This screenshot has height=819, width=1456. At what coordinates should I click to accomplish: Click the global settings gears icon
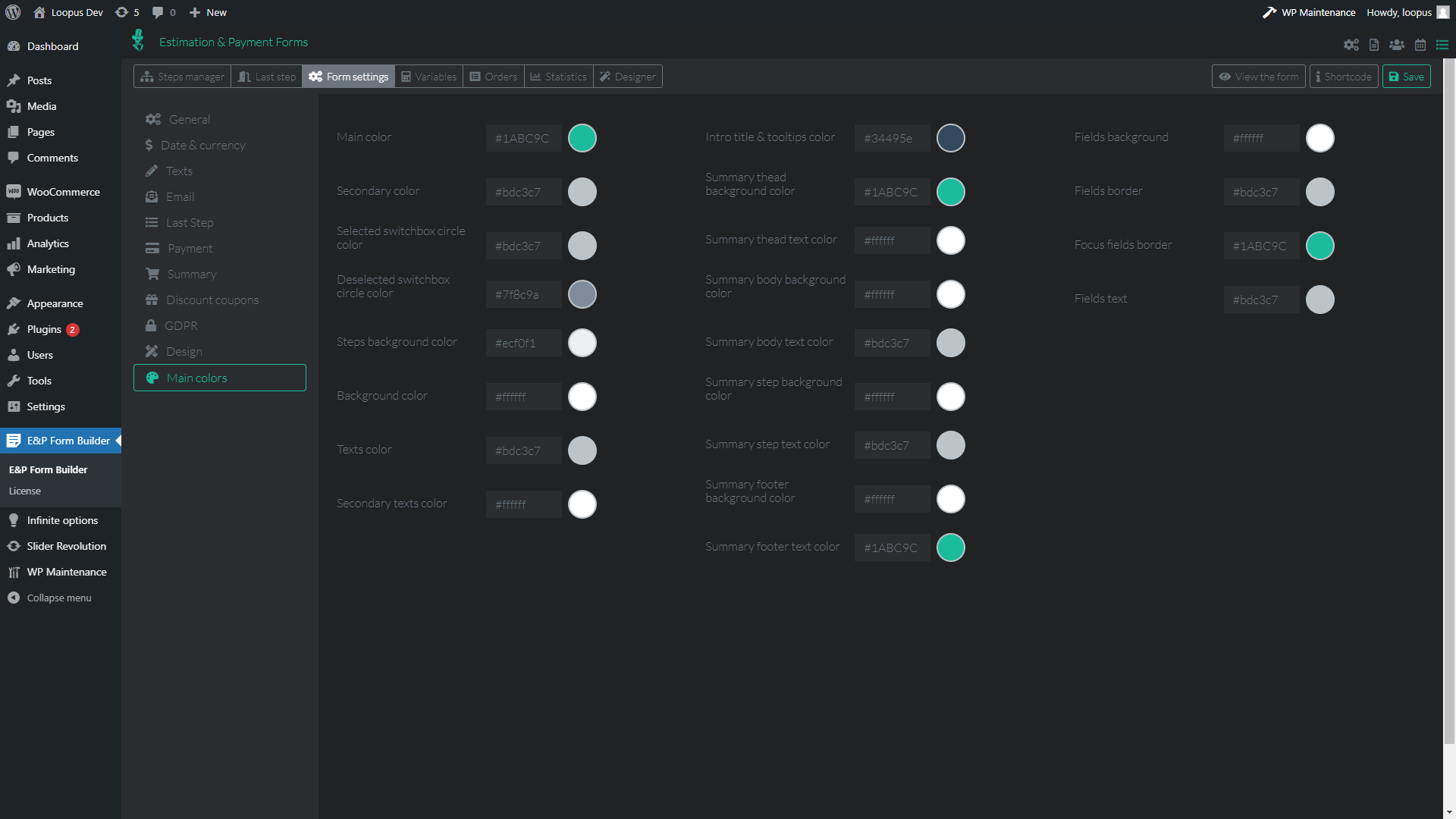coord(1351,45)
